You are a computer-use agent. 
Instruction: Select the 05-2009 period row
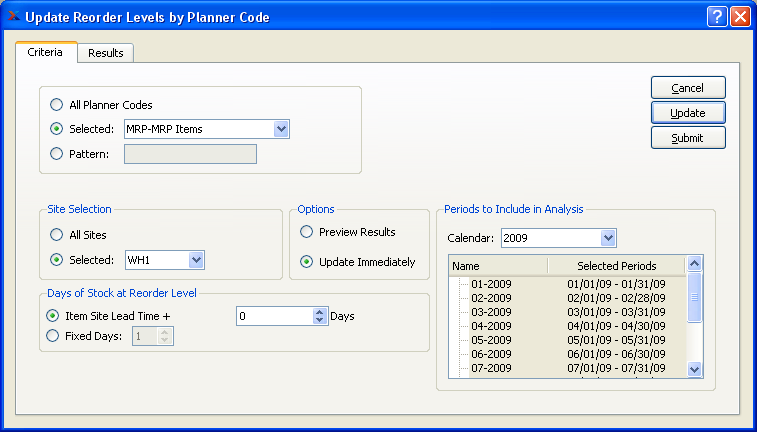click(x=567, y=340)
